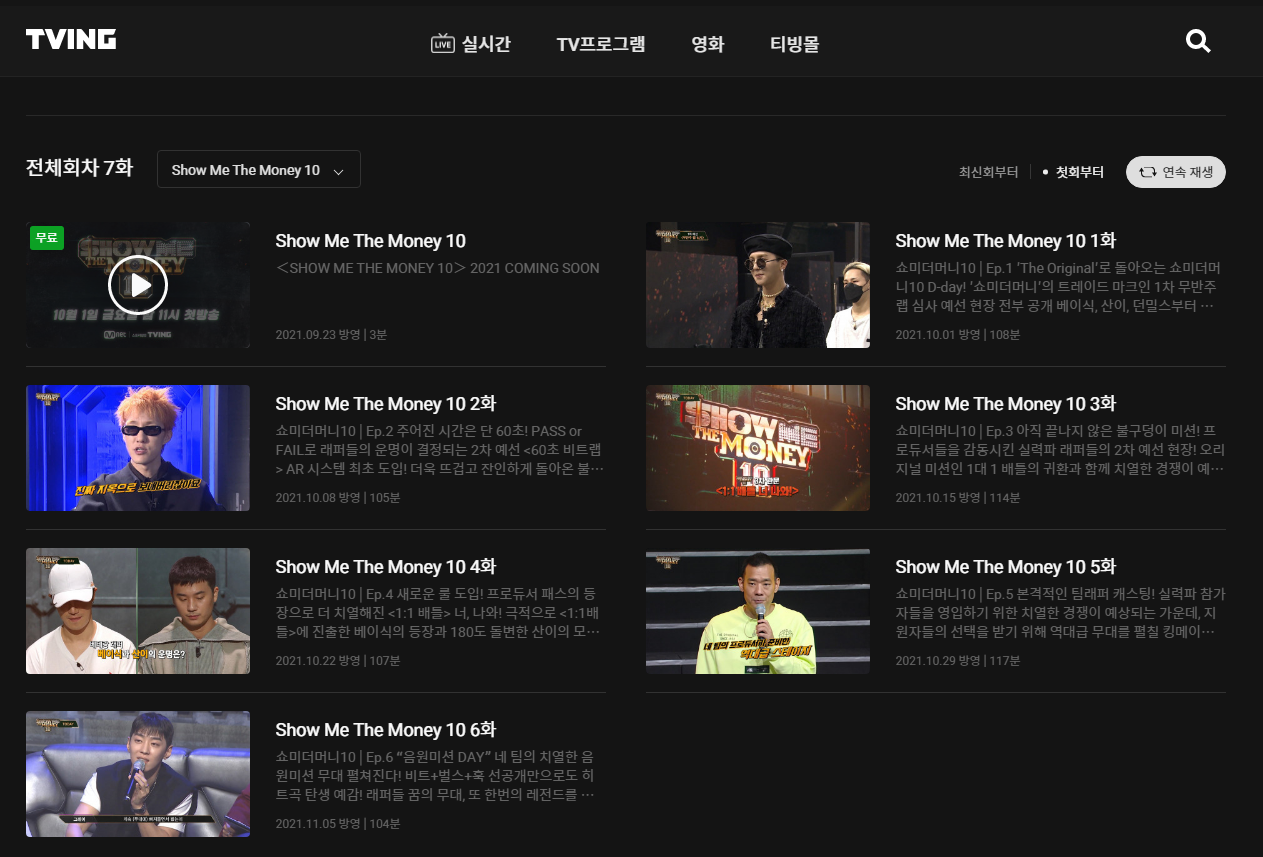Click the 무료 free badge
1263x857 pixels.
pos(46,238)
